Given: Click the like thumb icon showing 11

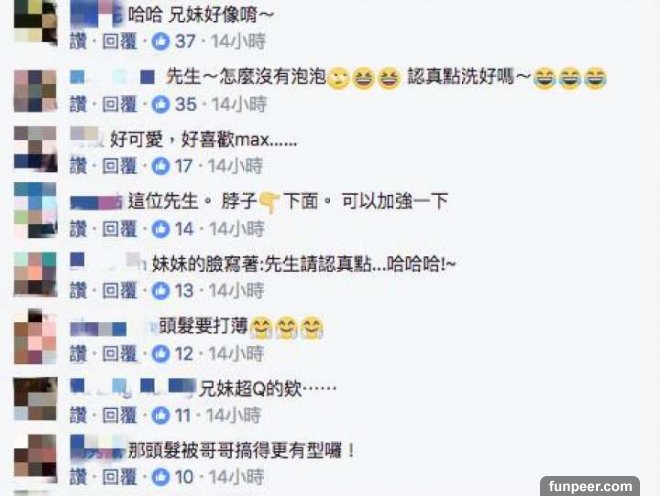Looking at the screenshot, I should point(160,416).
